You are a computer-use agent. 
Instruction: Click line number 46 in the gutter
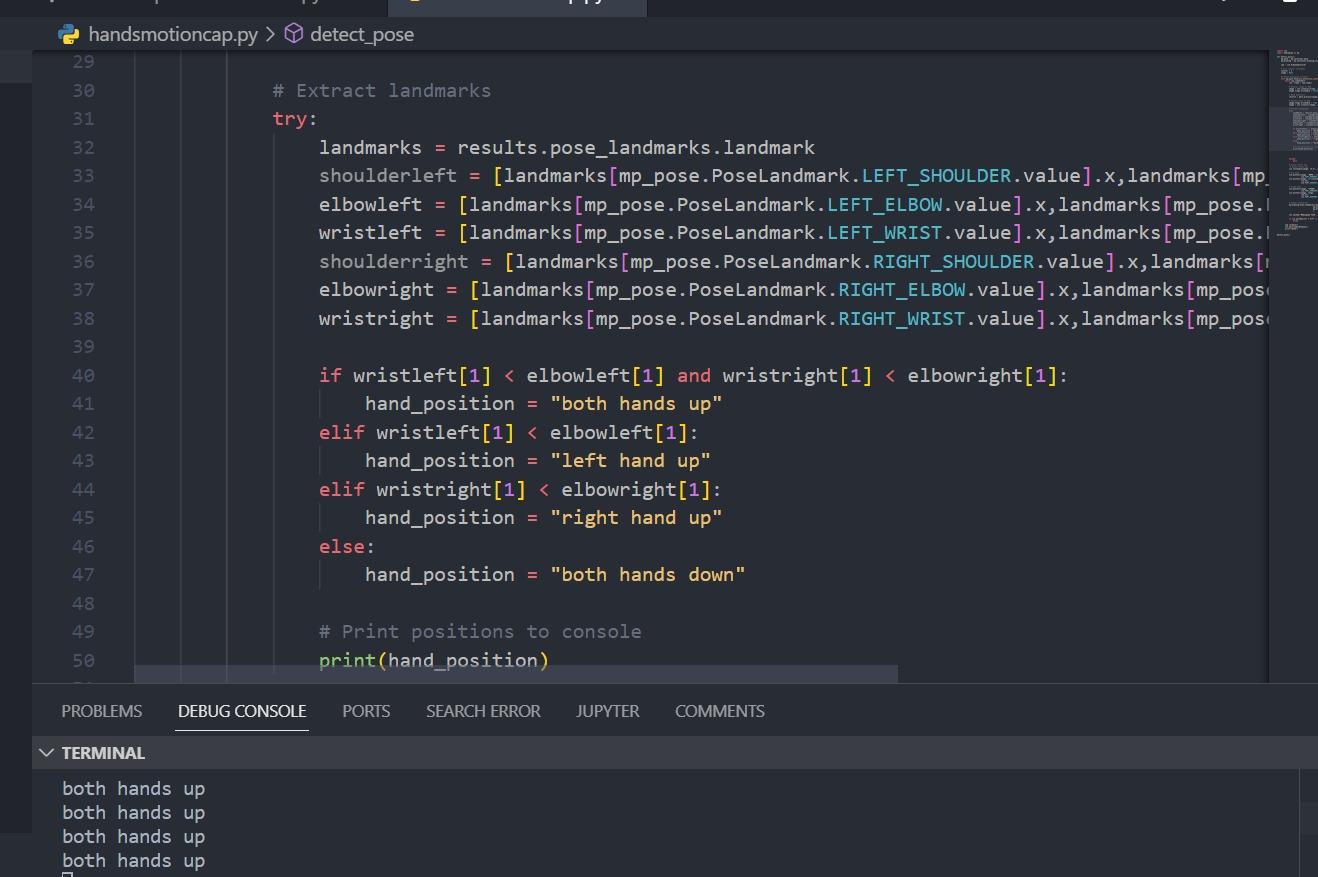point(83,547)
